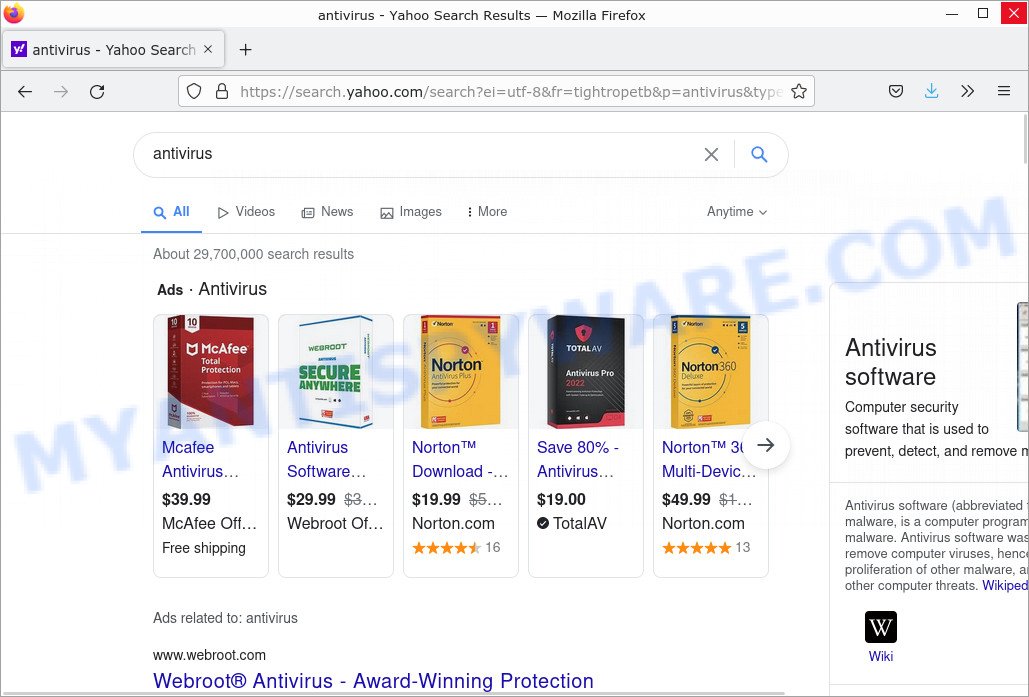
Task: Click the forward navigation arrow
Action: [61, 92]
